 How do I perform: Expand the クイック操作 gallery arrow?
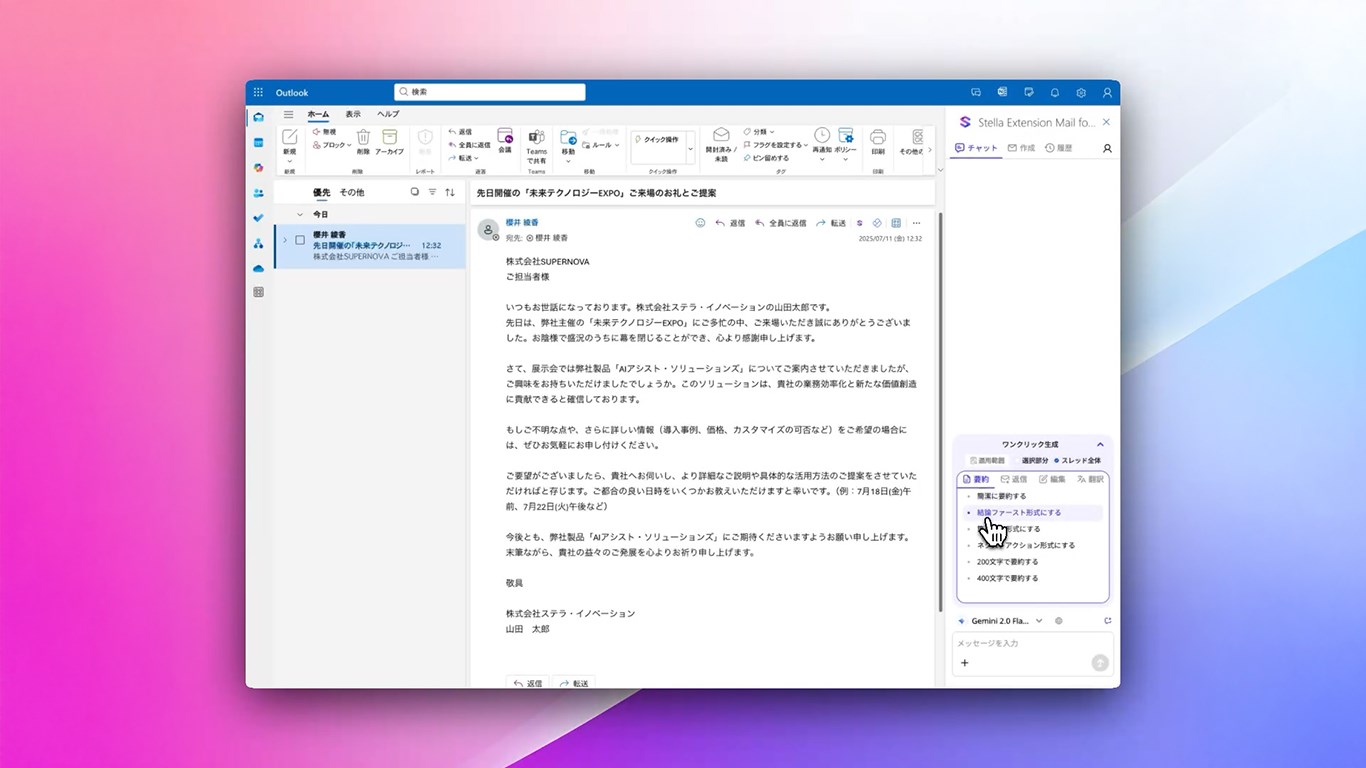(x=690, y=151)
